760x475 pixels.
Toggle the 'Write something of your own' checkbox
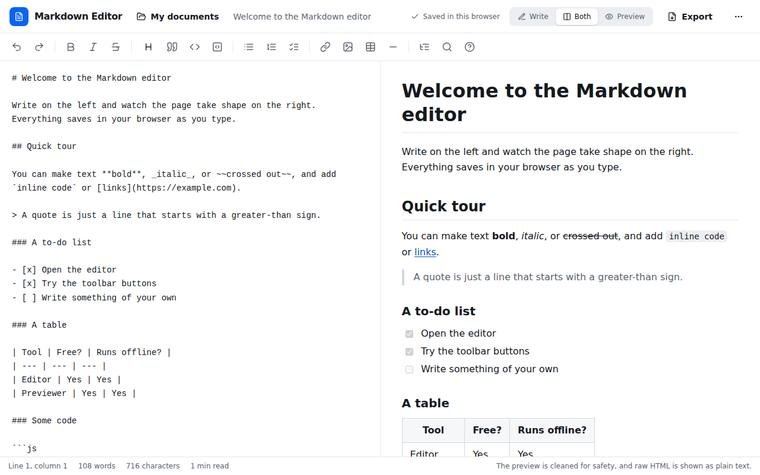point(409,369)
